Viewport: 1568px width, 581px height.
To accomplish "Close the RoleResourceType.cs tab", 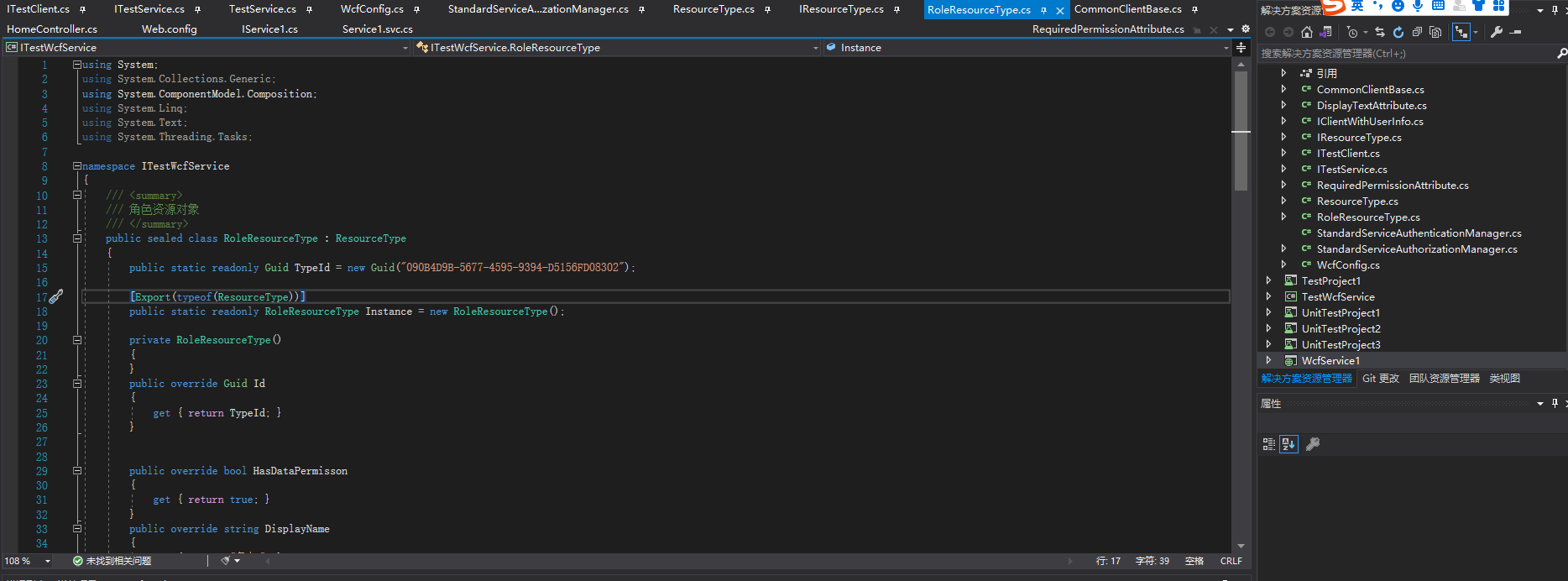I will [1060, 10].
